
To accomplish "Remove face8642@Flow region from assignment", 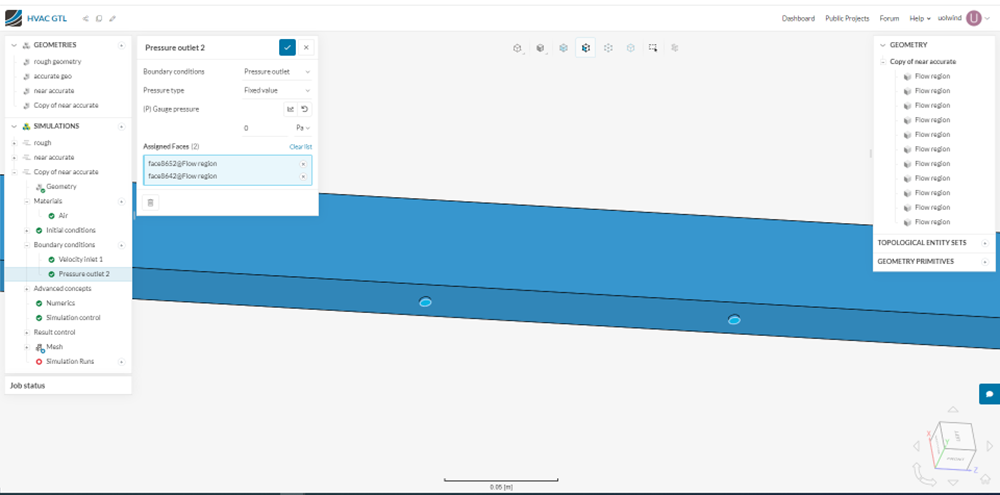I will [303, 176].
